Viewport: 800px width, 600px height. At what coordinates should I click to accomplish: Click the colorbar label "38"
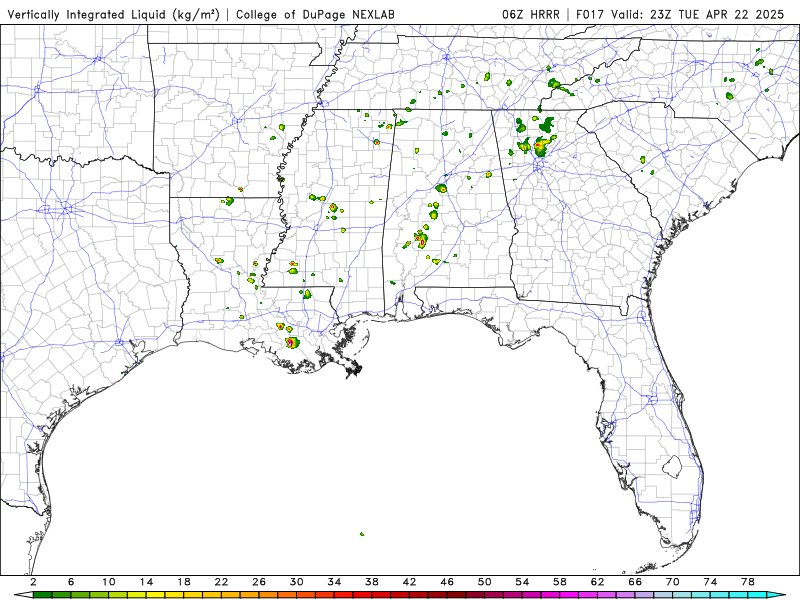pyautogui.click(x=372, y=582)
